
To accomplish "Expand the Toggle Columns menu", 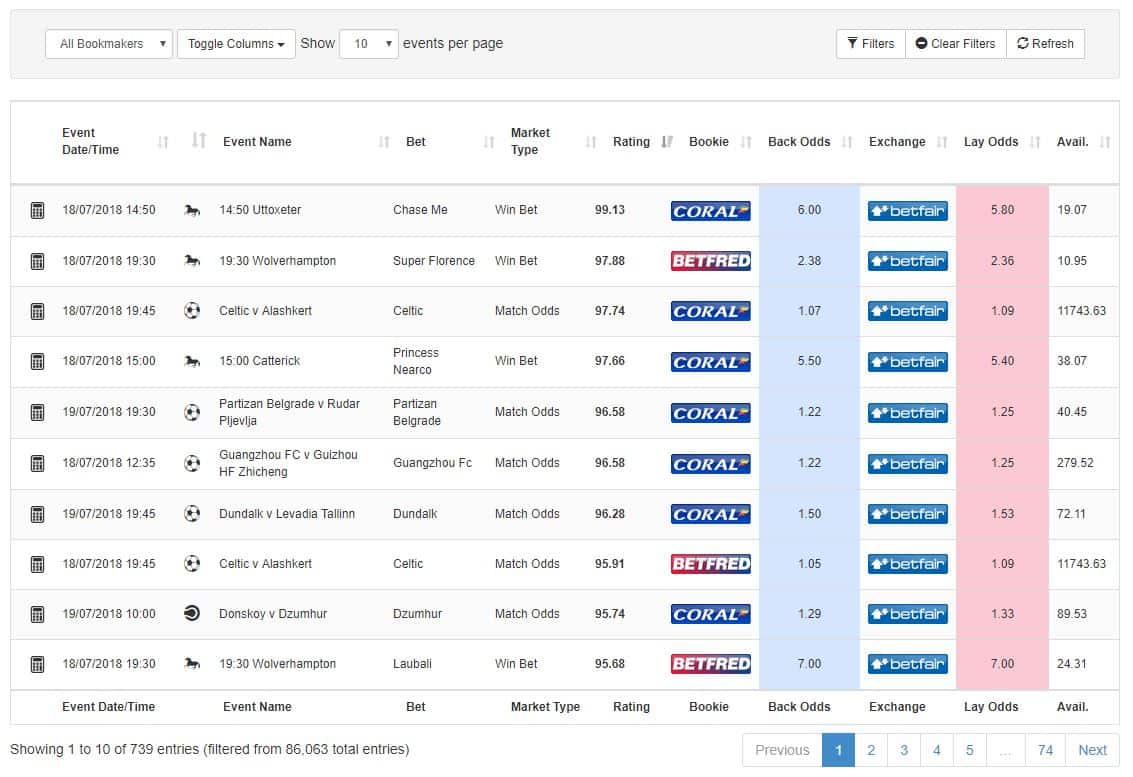I will pyautogui.click(x=236, y=44).
